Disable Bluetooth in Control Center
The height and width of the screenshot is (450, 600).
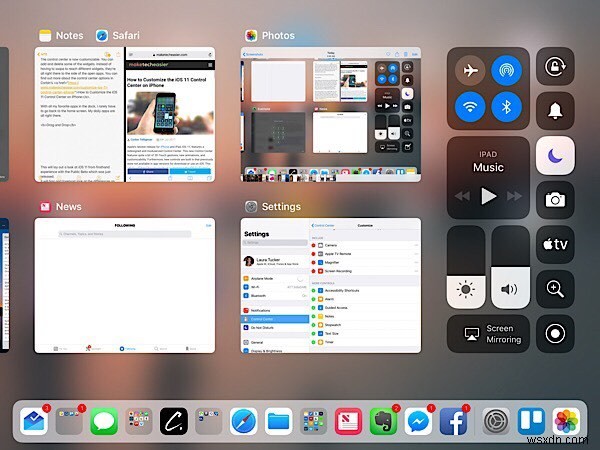[x=506, y=107]
